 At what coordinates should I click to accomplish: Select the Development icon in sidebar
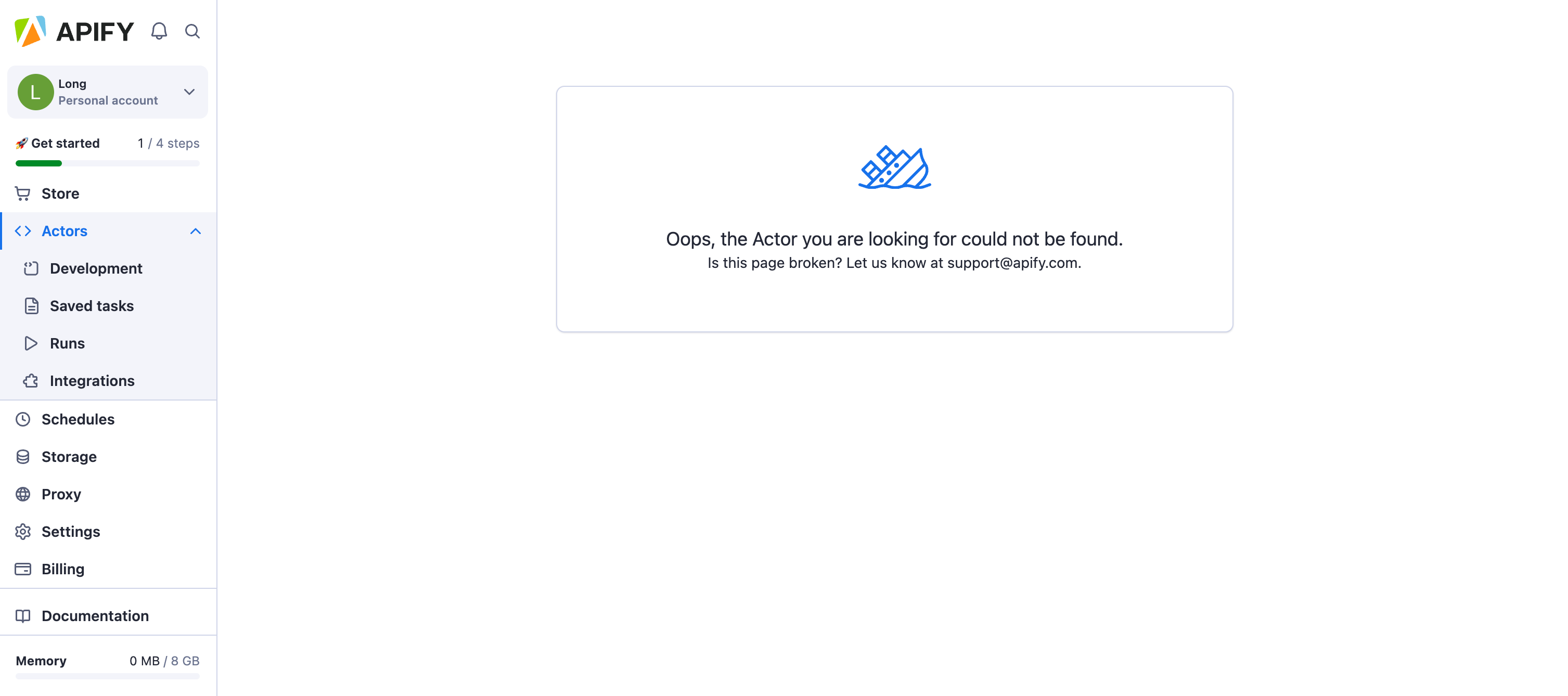coord(31,268)
